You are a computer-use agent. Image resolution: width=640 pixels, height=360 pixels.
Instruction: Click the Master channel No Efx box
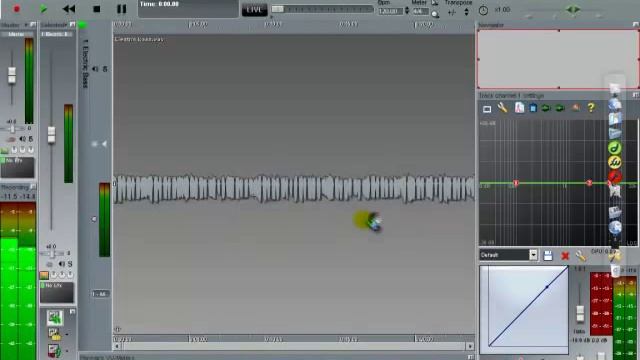click(18, 167)
